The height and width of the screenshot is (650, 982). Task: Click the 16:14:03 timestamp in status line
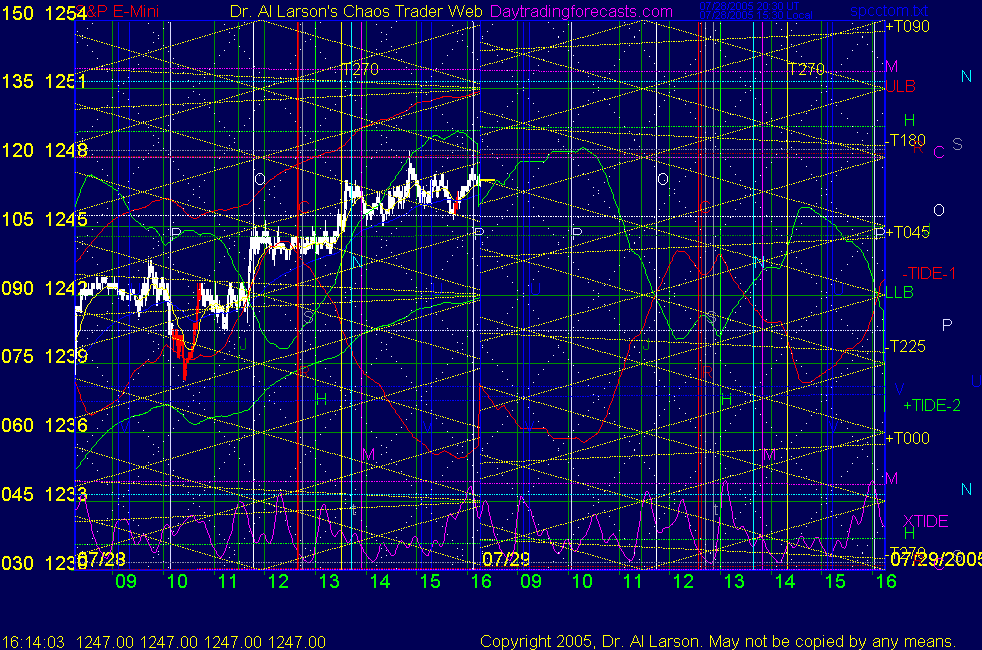click(x=33, y=642)
